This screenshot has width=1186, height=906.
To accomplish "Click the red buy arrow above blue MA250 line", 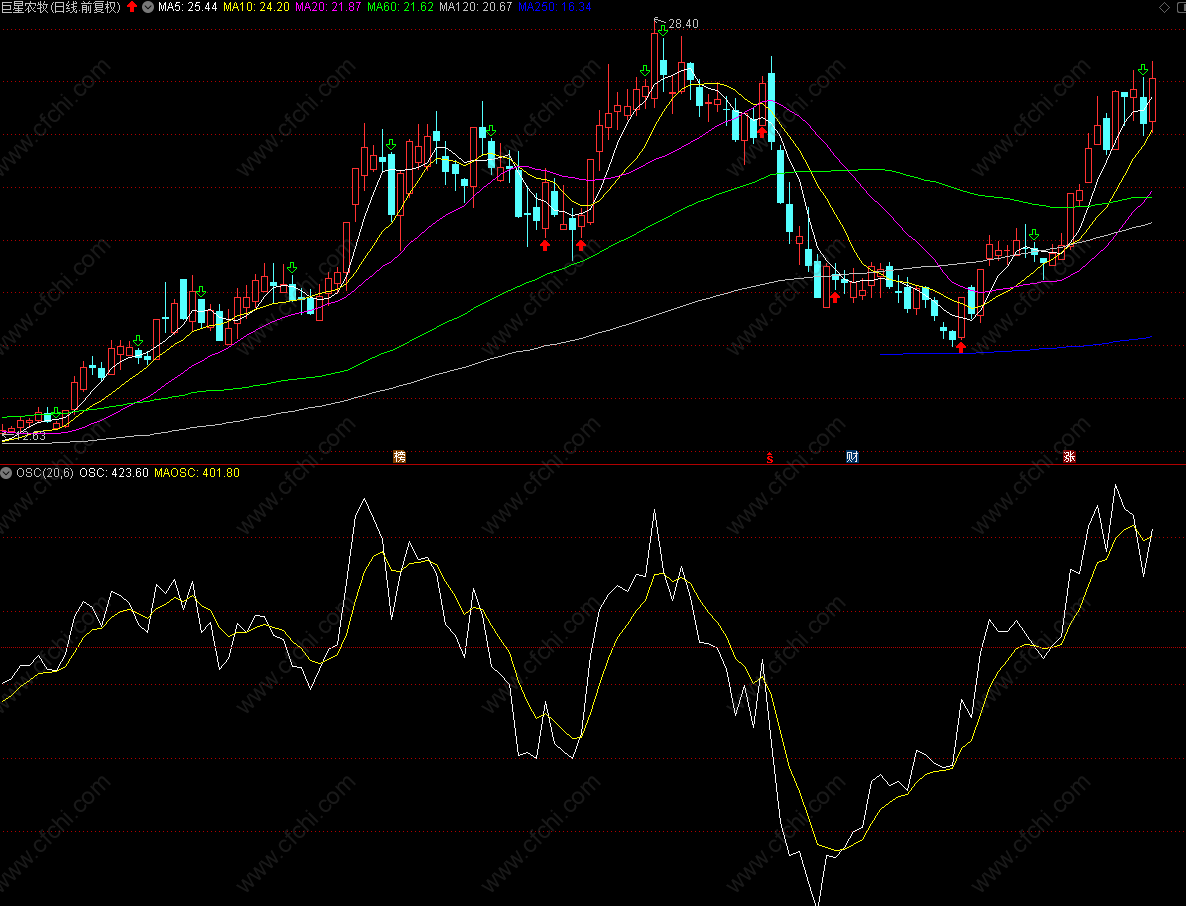I will pos(961,347).
